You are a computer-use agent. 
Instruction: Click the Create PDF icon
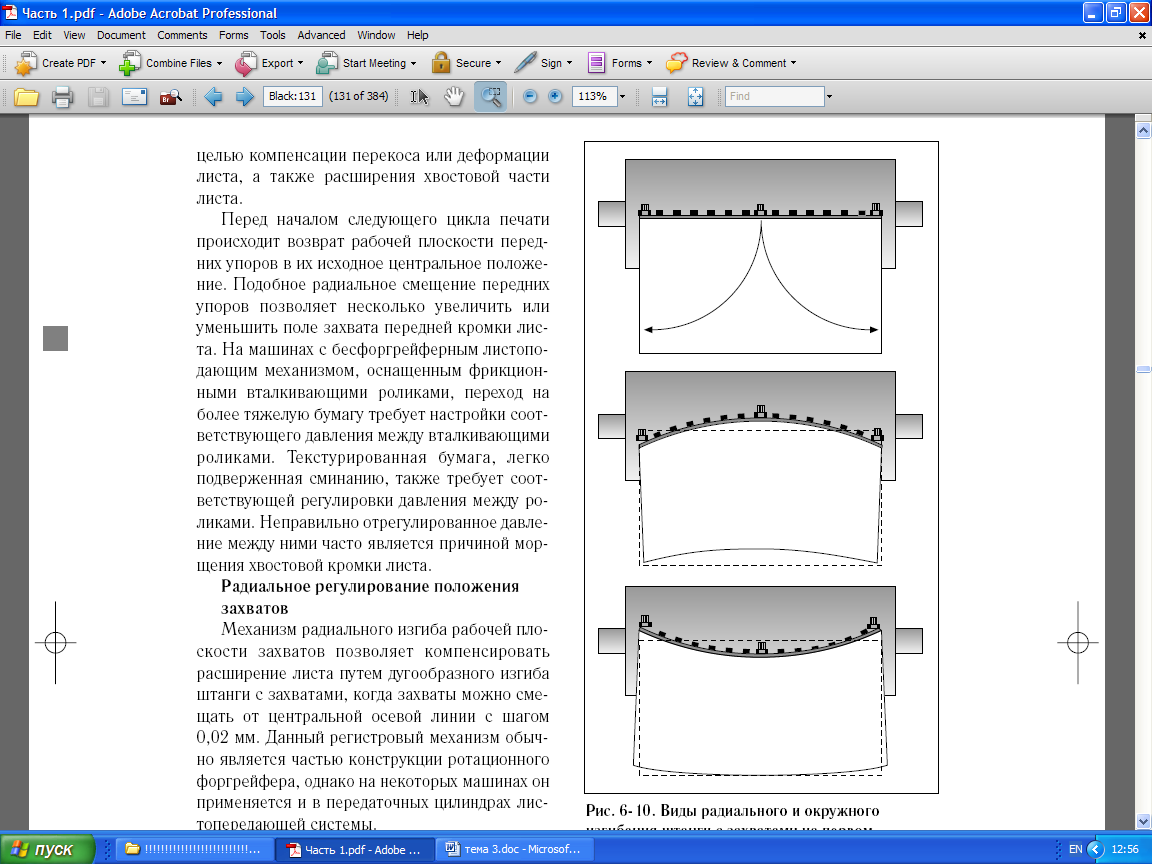click(x=26, y=63)
